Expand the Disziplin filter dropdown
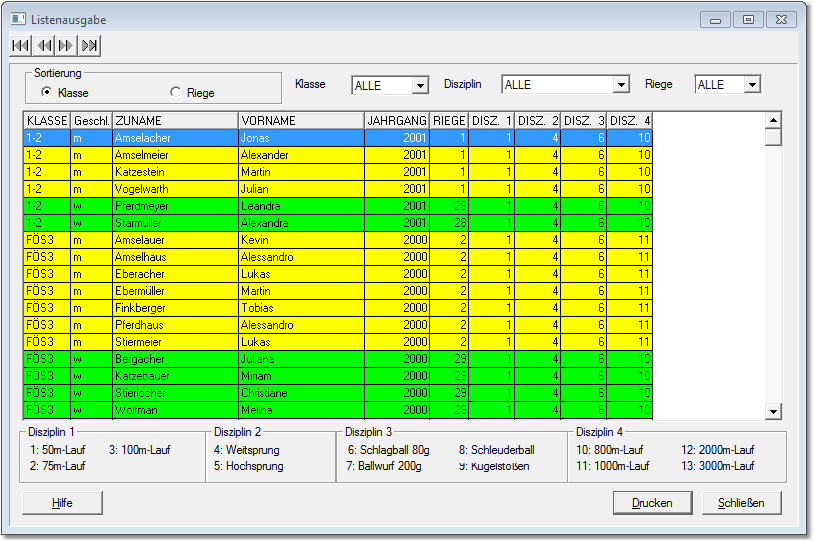Image resolution: width=814 pixels, height=542 pixels. pos(621,86)
